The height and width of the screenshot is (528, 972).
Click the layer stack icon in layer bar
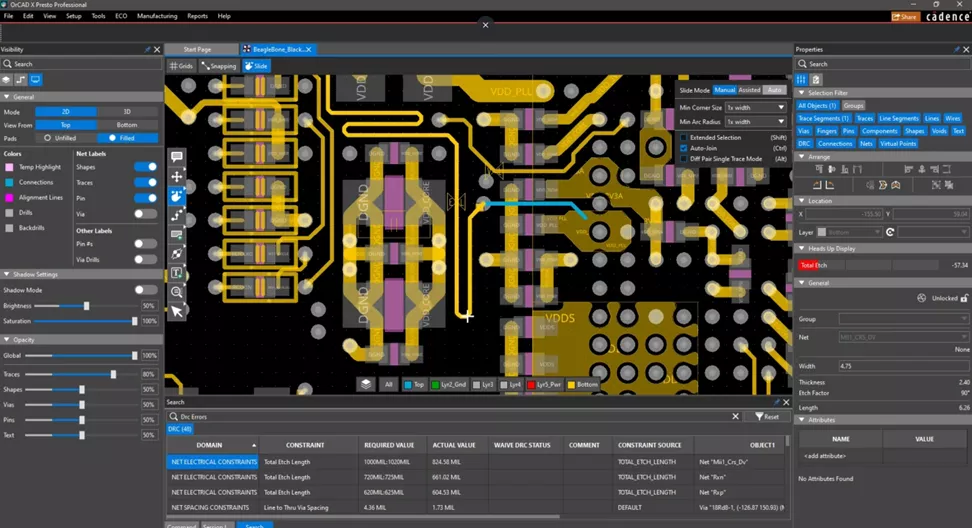(x=366, y=384)
